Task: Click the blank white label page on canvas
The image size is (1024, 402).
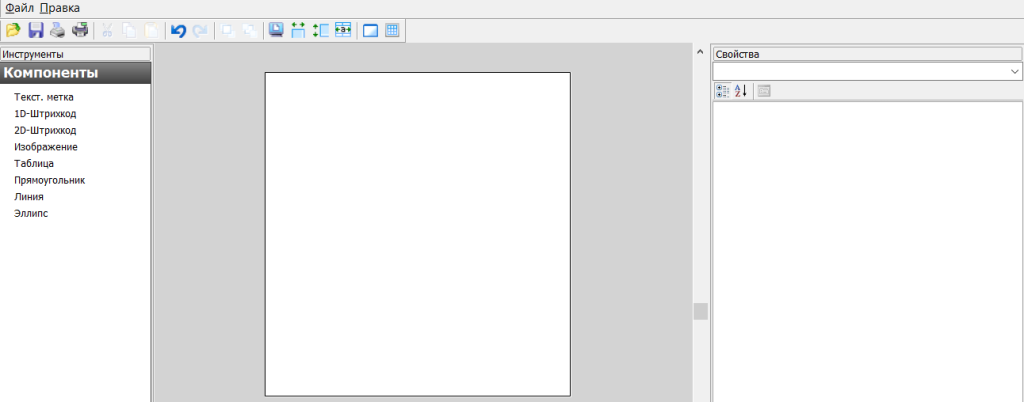Action: coord(418,234)
